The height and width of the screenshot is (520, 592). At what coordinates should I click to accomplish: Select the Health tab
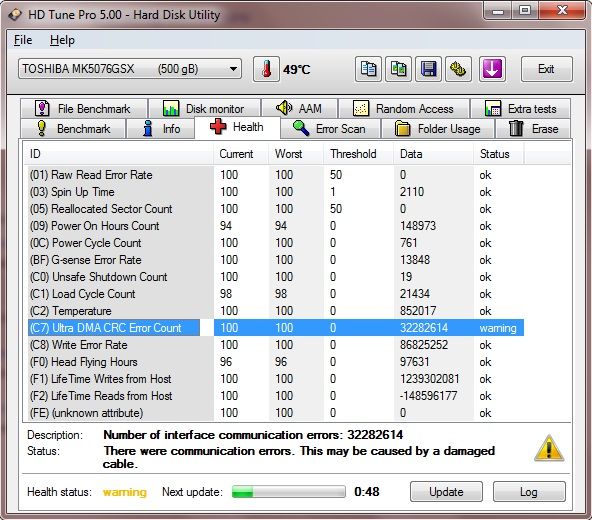237,127
